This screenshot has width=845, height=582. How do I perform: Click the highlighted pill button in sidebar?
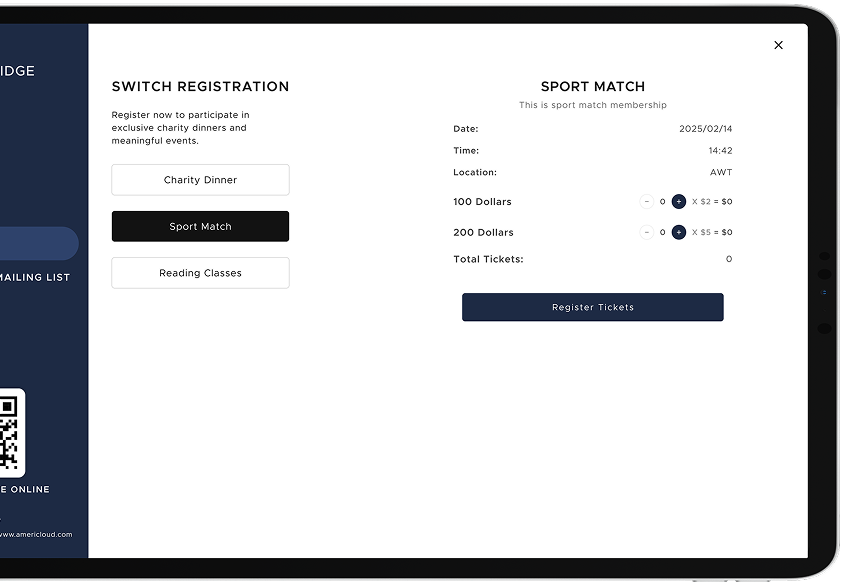(39, 244)
